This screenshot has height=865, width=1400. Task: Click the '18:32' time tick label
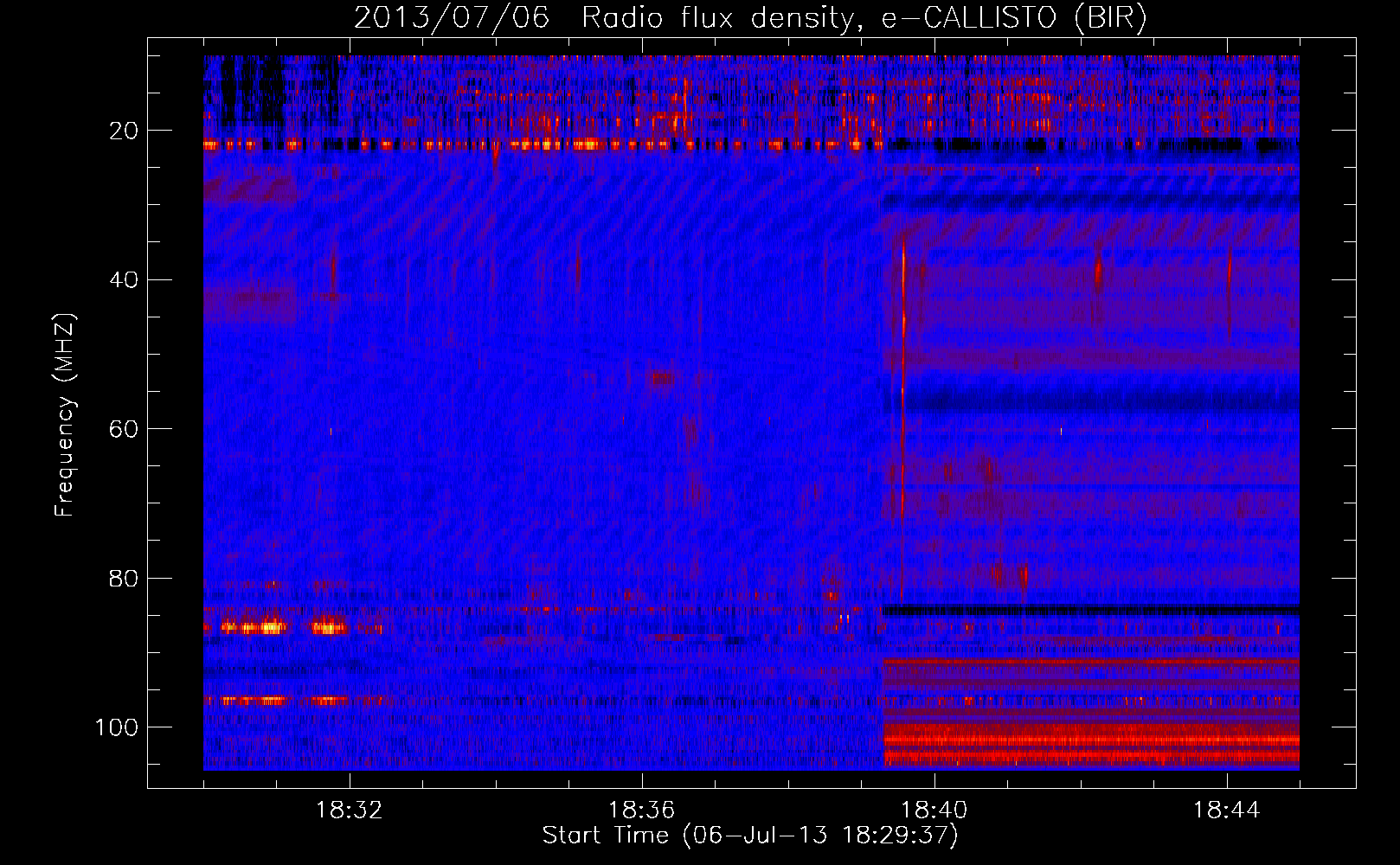coord(350,811)
